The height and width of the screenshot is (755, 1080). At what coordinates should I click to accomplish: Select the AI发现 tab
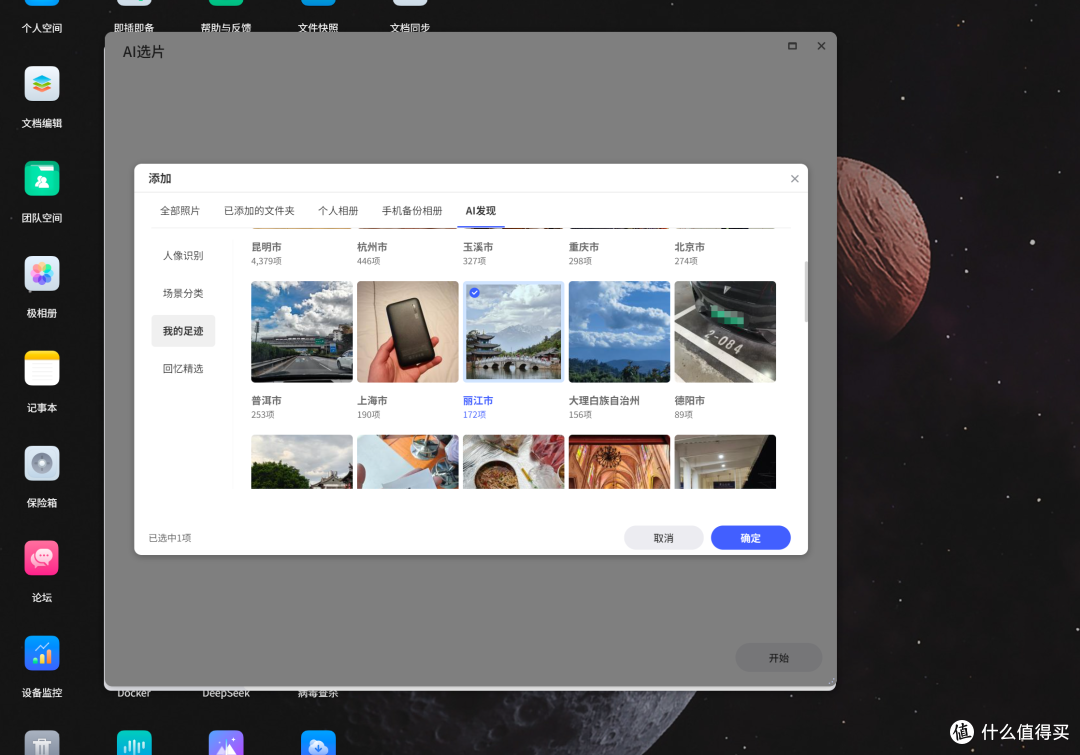coord(481,211)
